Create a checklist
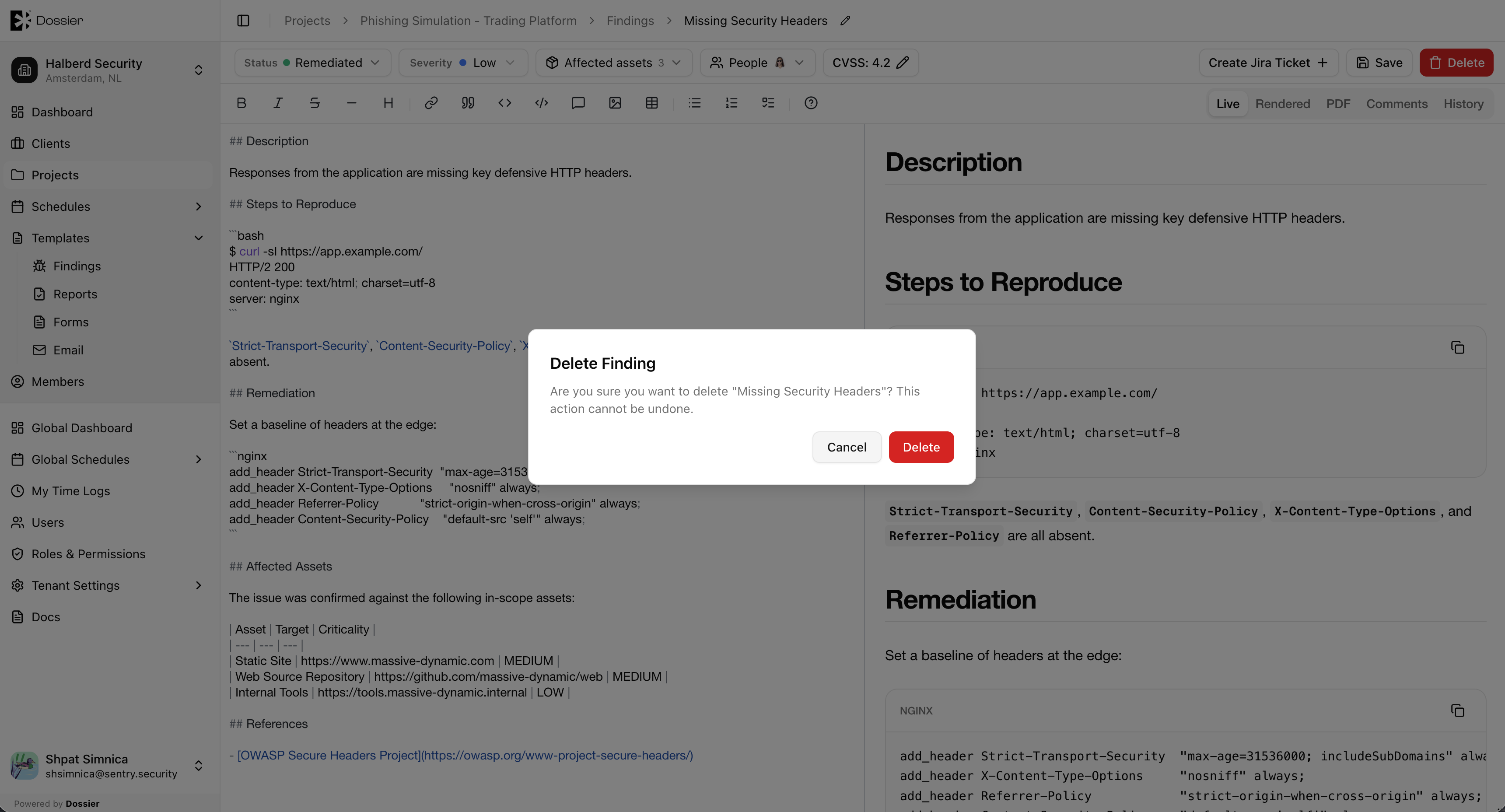Viewport: 1505px width, 812px height. click(768, 103)
